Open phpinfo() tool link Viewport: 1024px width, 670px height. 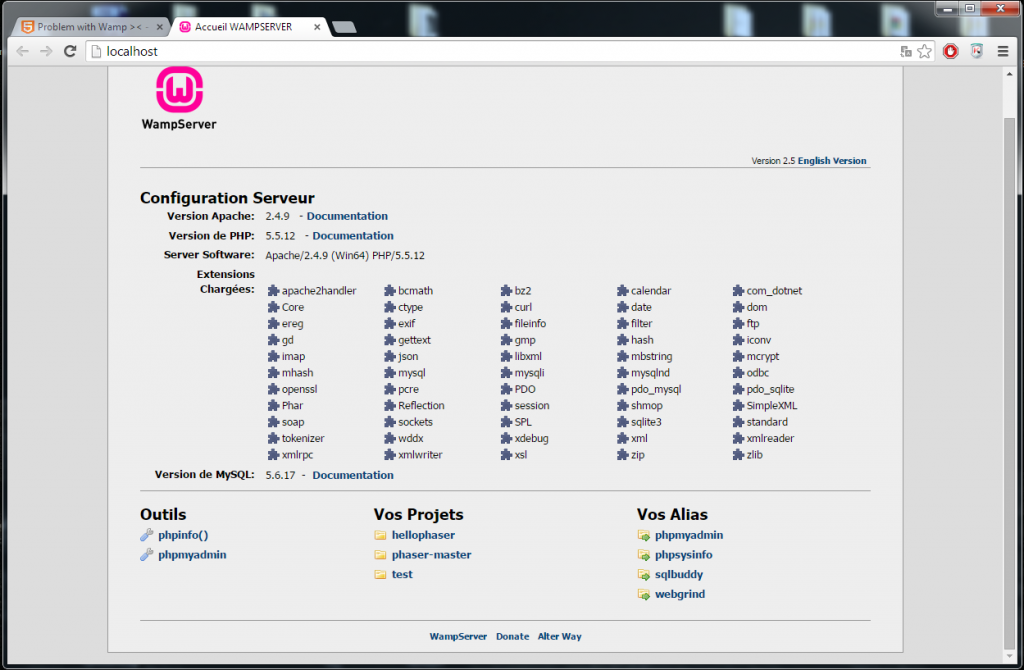pos(183,535)
